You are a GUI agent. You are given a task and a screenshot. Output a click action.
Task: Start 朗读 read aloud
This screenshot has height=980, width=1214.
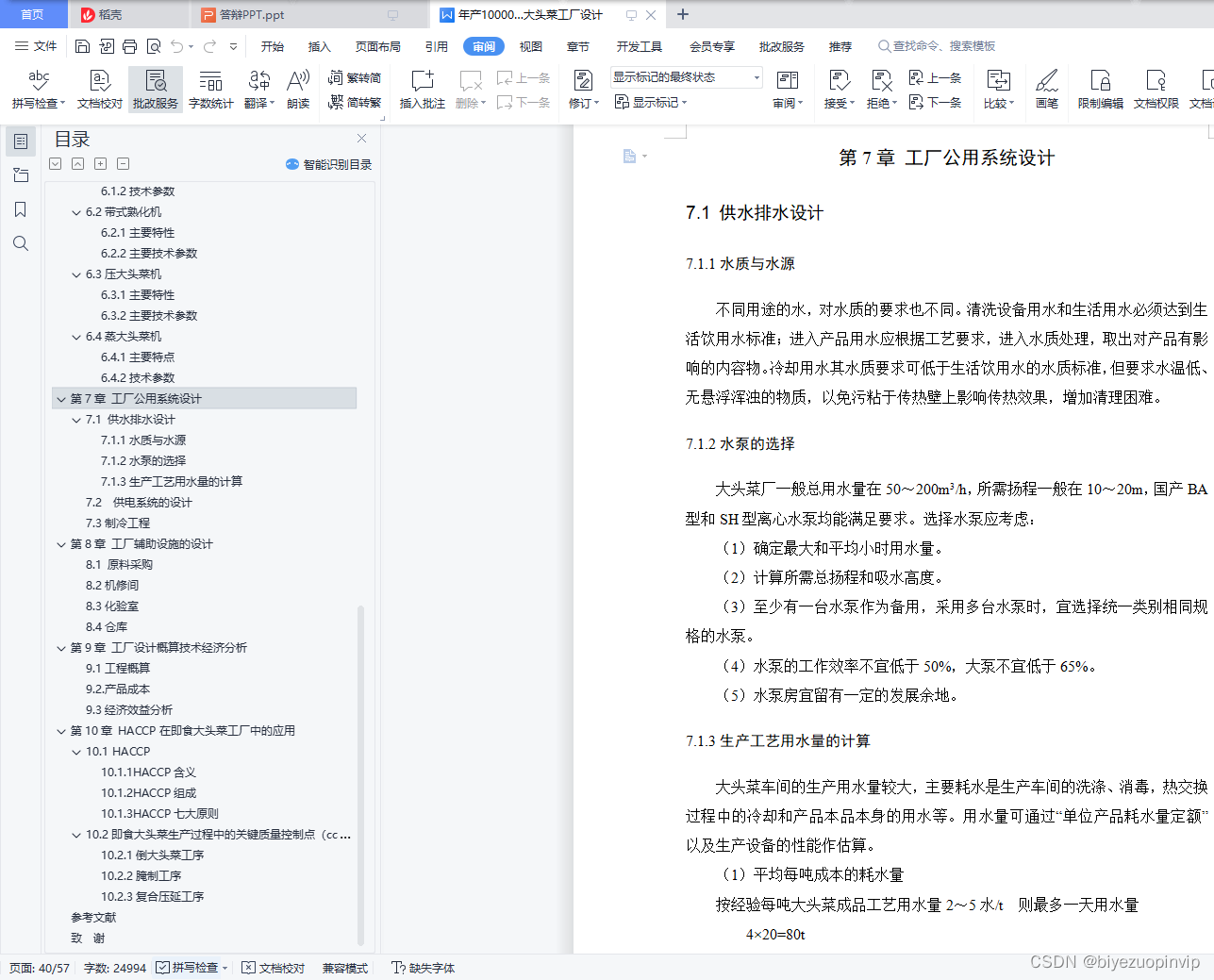(x=298, y=90)
